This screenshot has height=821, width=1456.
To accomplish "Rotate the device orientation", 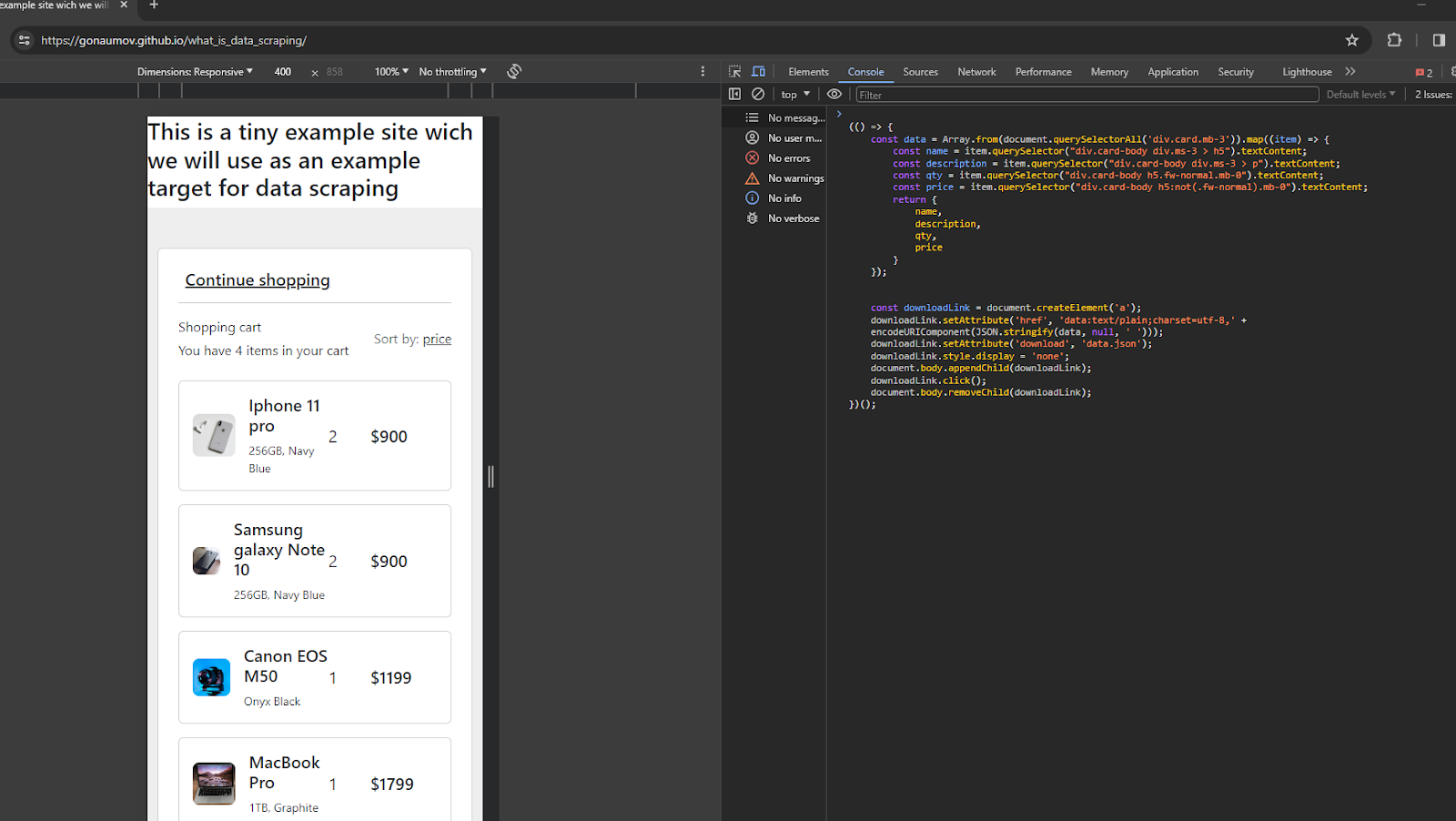I will click(x=513, y=71).
